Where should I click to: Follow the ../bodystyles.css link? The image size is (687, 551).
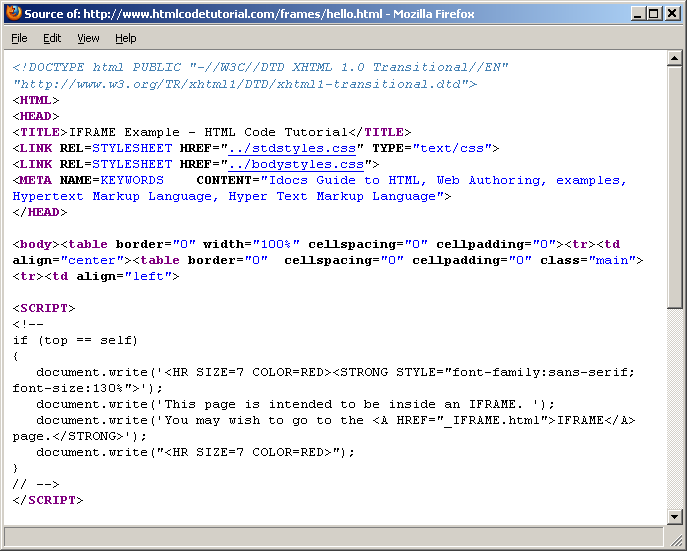point(296,165)
